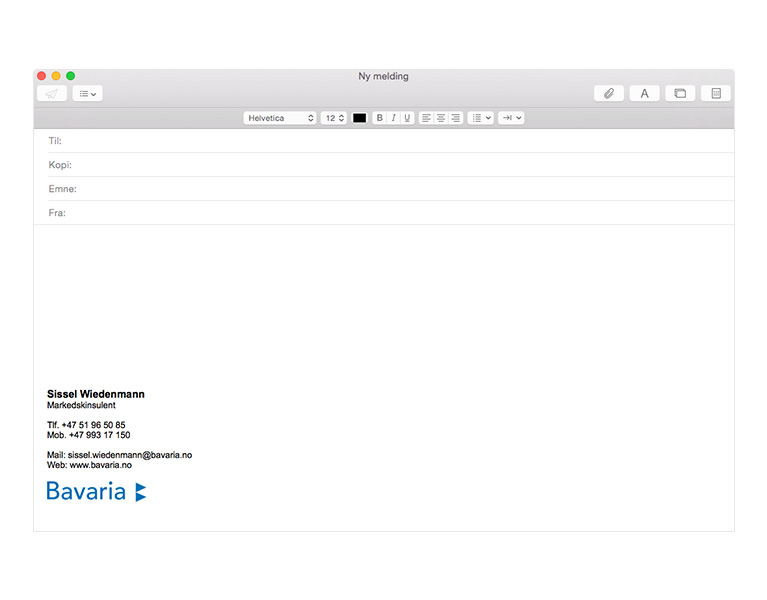Open the list style dropdown
This screenshot has height=600, width=767.
[x=481, y=118]
